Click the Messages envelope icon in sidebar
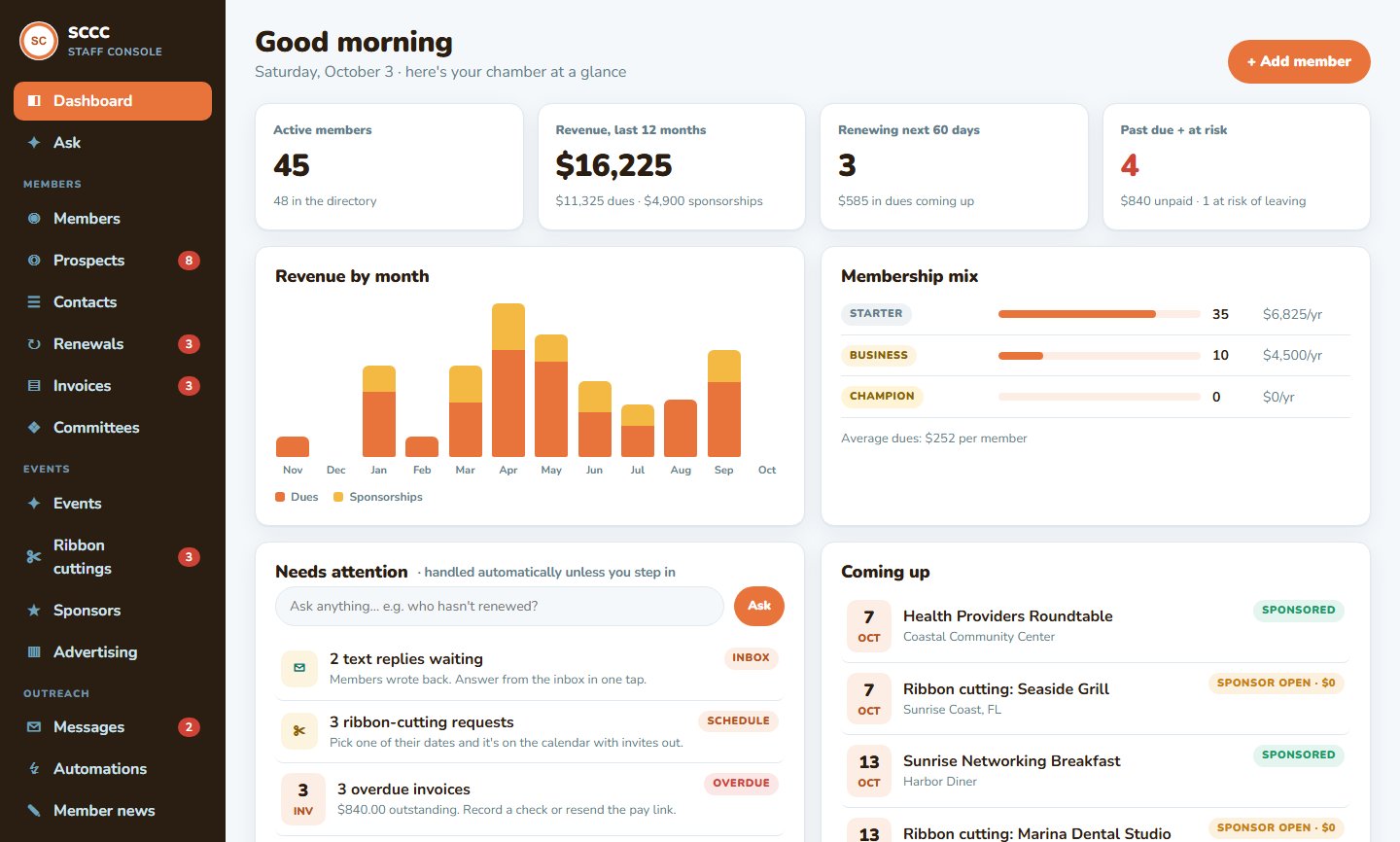The height and width of the screenshot is (842, 1400). tap(34, 727)
